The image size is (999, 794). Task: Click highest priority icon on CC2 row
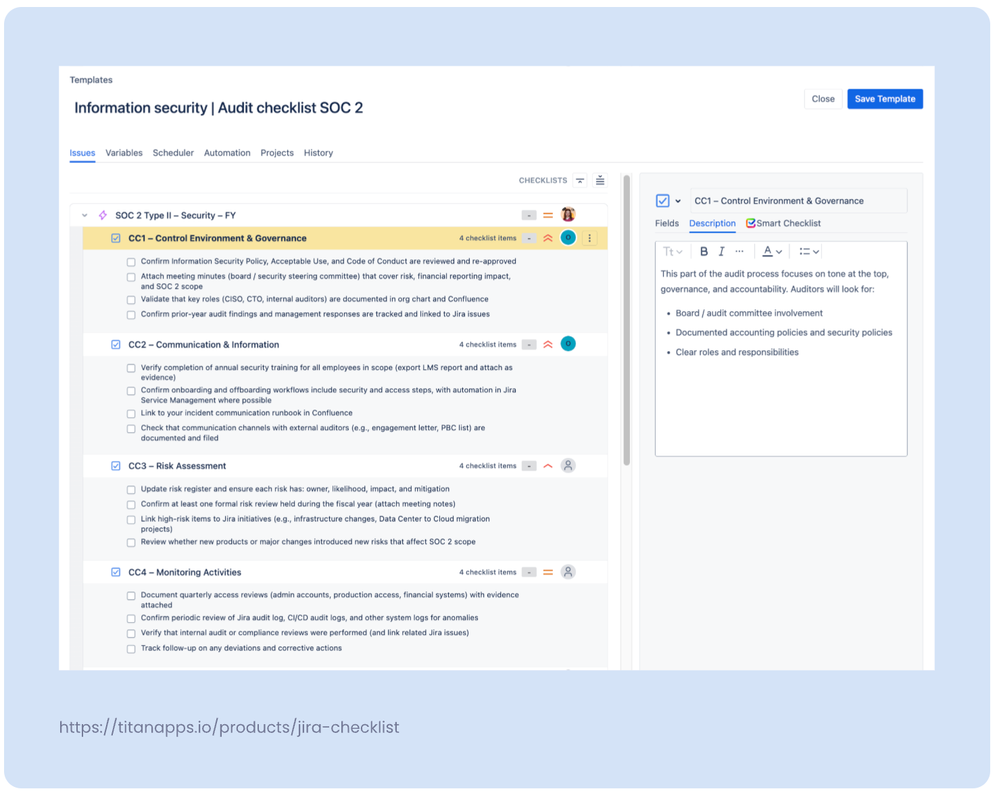coord(548,345)
